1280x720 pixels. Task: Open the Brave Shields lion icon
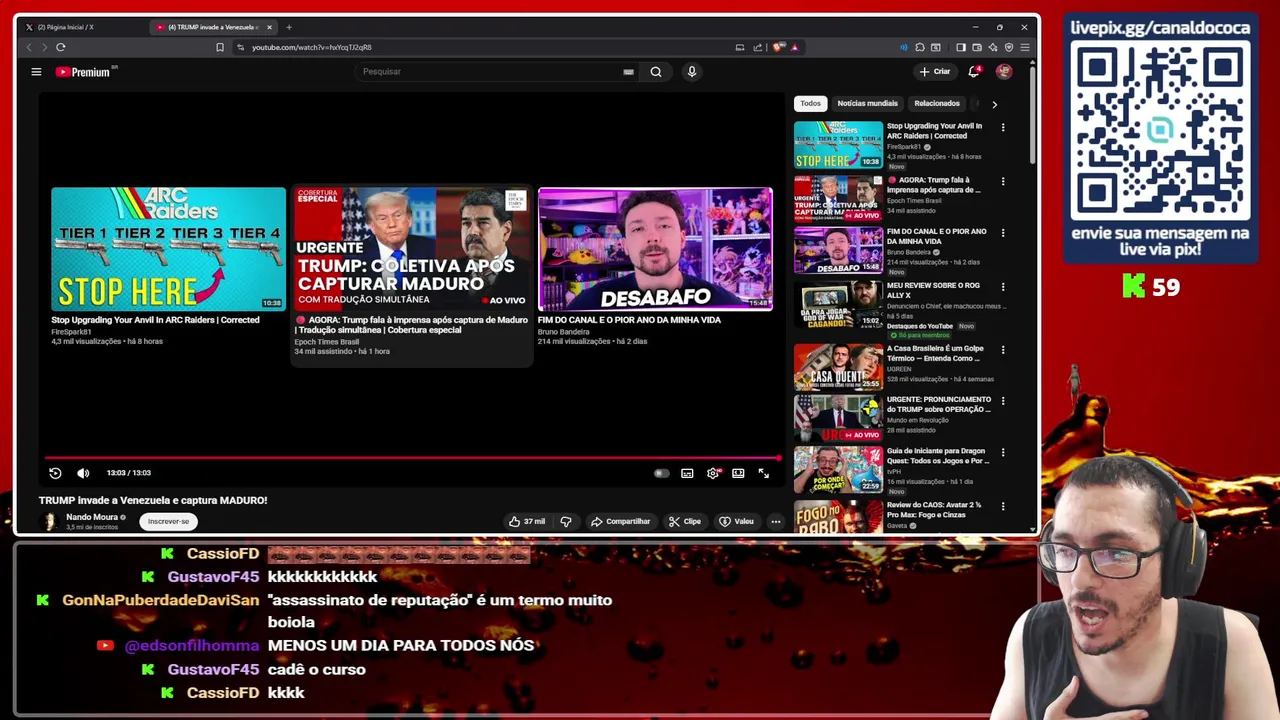pos(779,47)
